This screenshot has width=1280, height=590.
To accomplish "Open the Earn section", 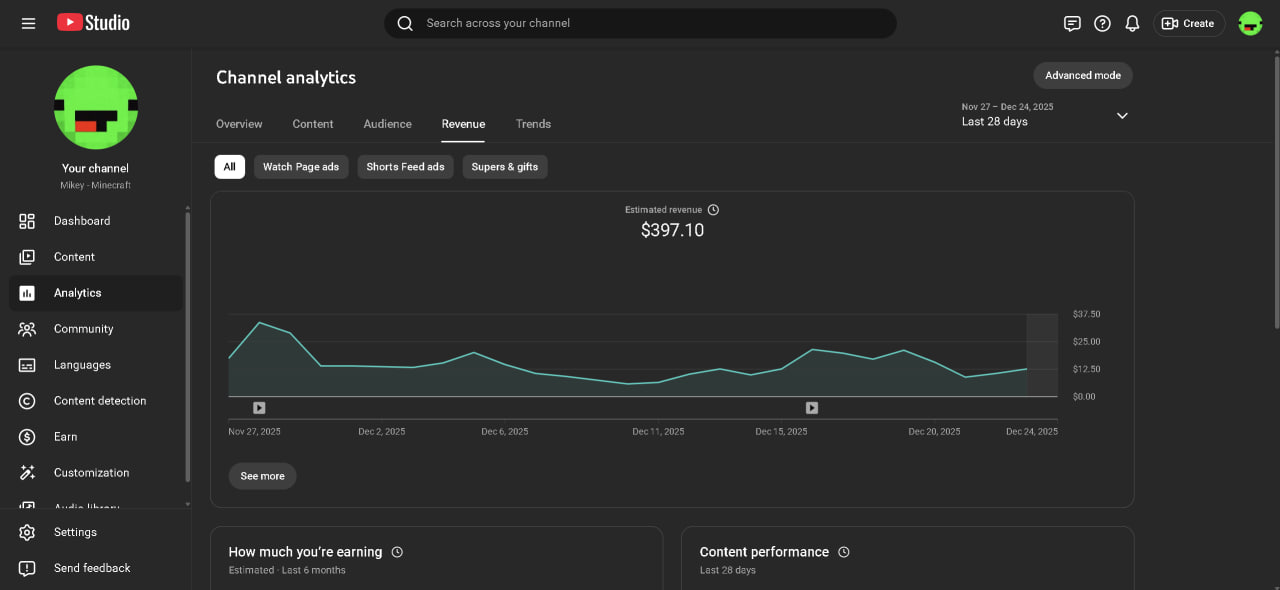I will (x=65, y=437).
